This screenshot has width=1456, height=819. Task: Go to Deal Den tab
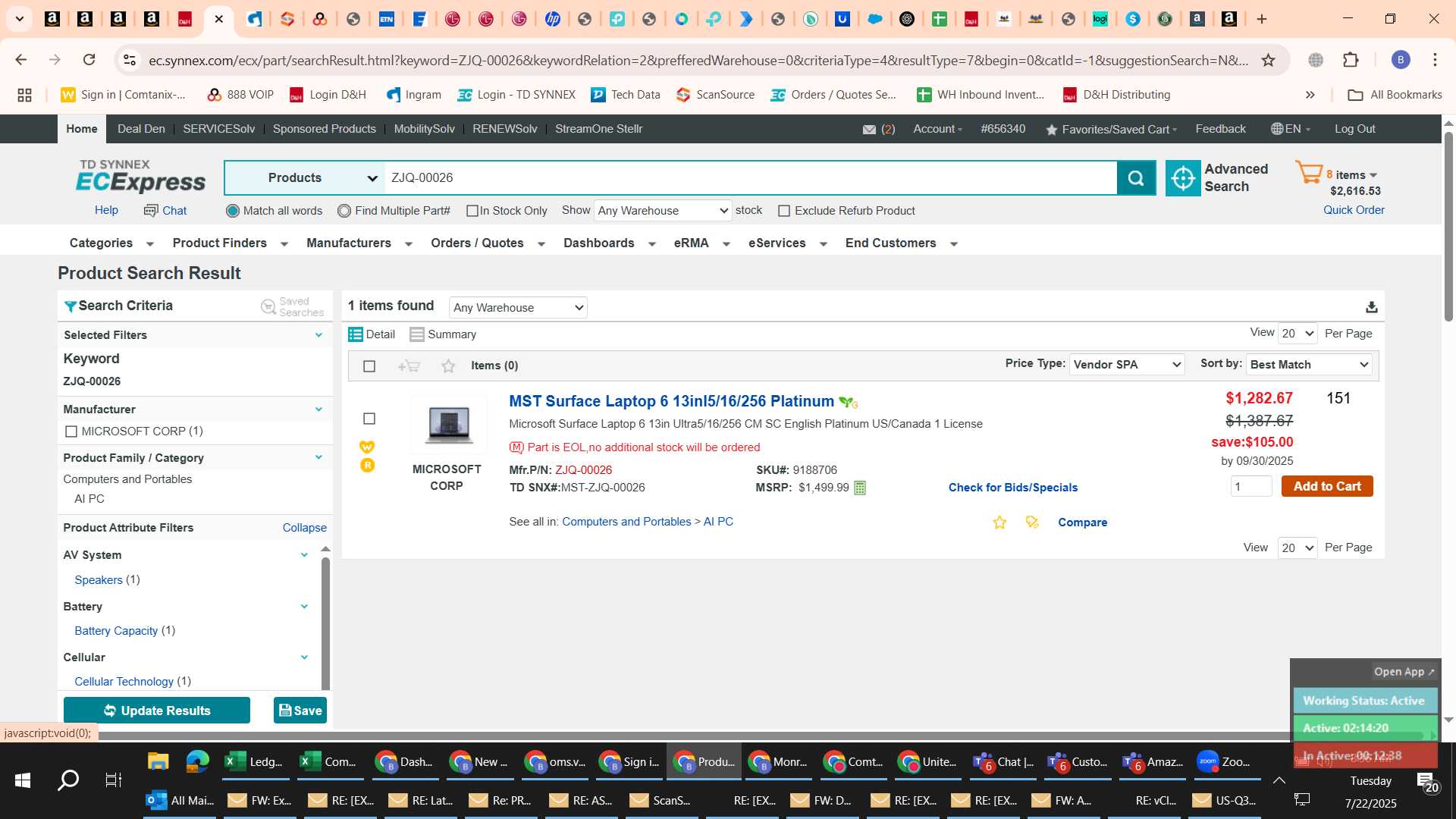point(141,129)
